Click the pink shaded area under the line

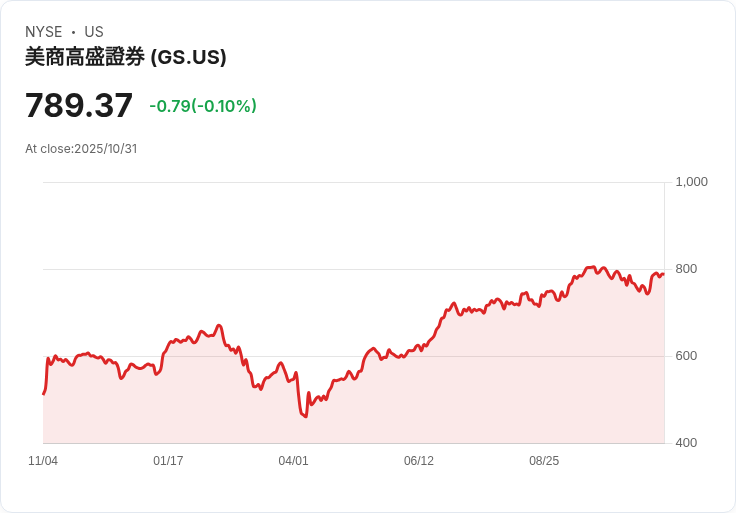tap(450, 400)
